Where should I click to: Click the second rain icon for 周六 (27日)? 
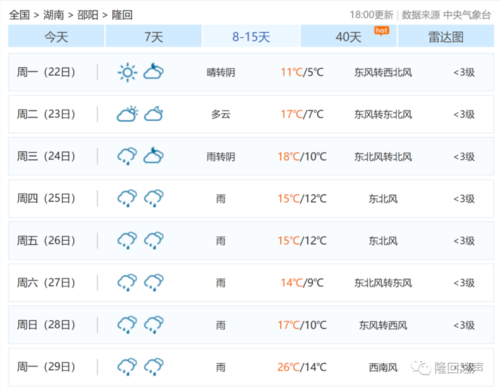tap(154, 283)
